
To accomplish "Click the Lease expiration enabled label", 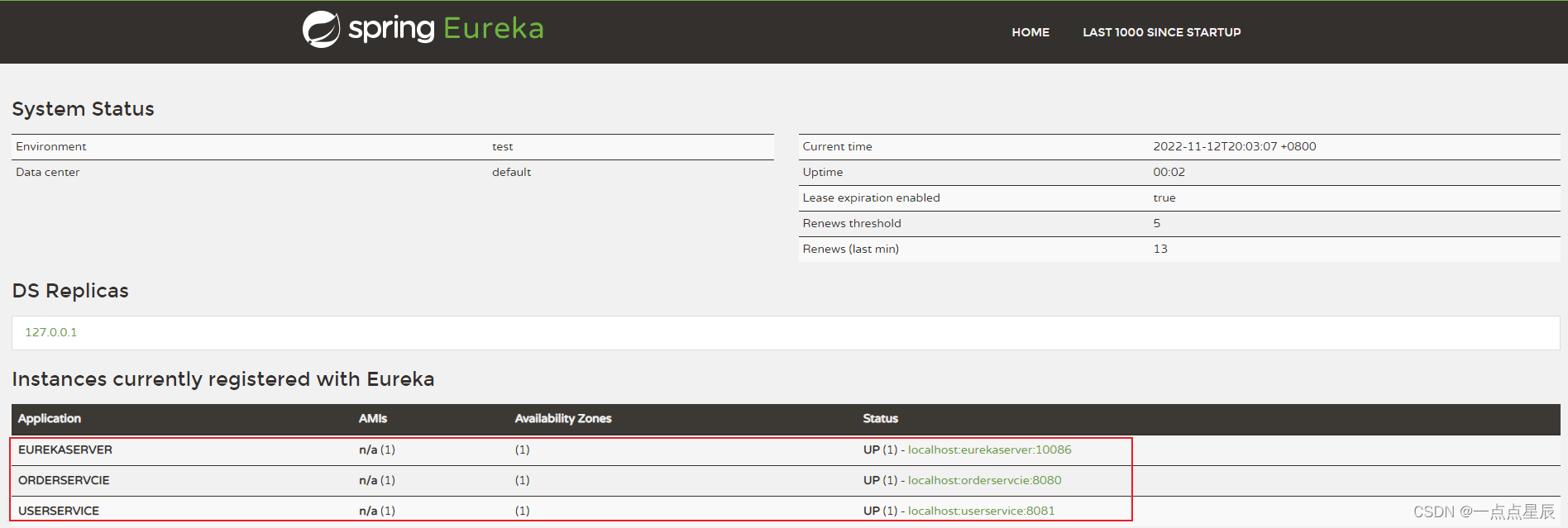I will tap(872, 197).
